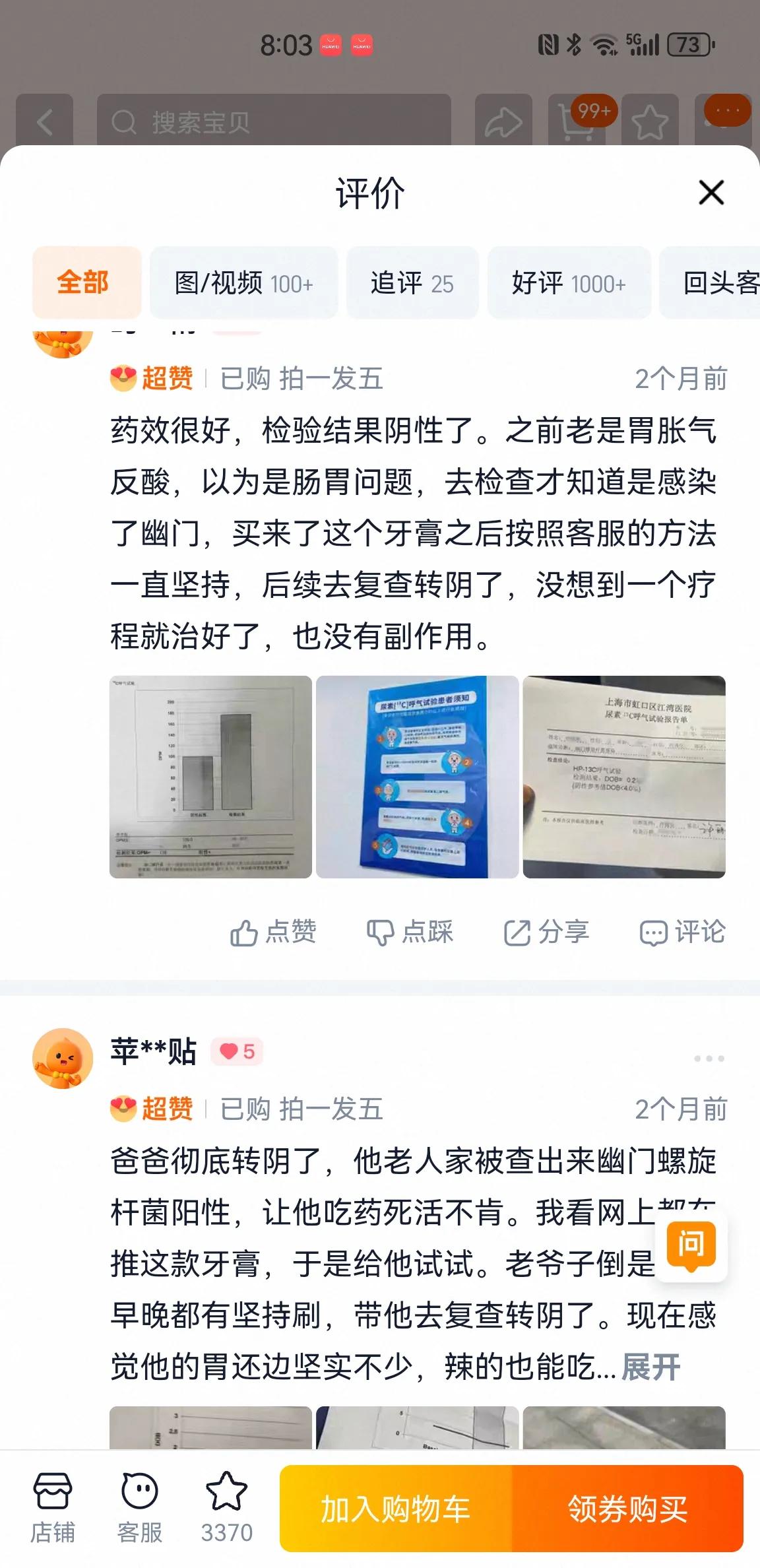The image size is (760, 1568).
Task: Tap 加入购物车 add-to-cart button
Action: click(x=396, y=1509)
